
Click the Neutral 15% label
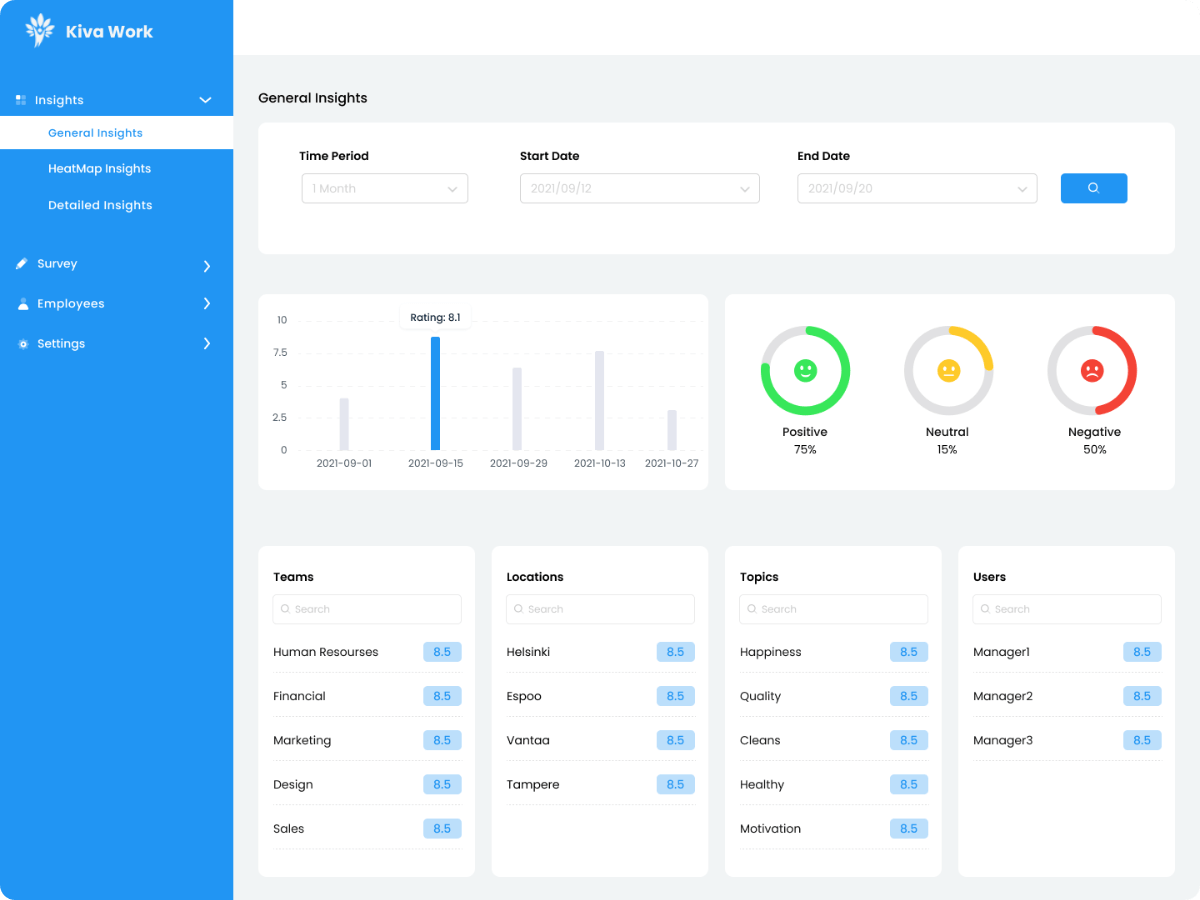pos(947,441)
